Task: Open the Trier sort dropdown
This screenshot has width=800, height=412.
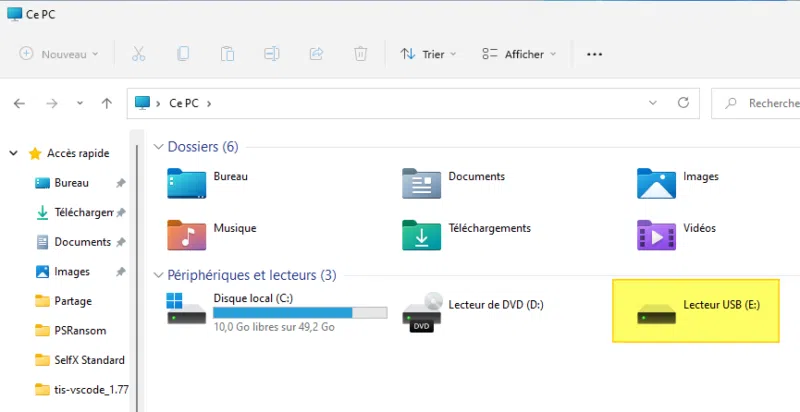Action: 428,54
